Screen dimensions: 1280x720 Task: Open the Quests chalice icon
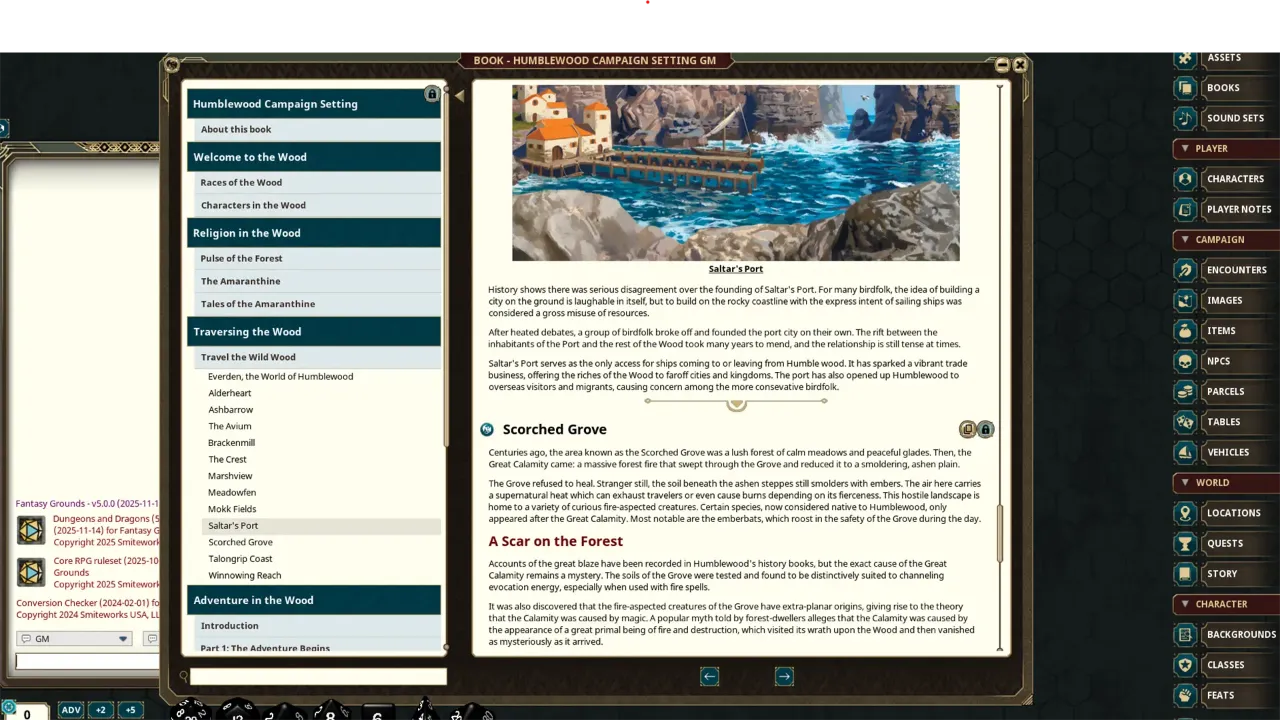pos(1185,543)
